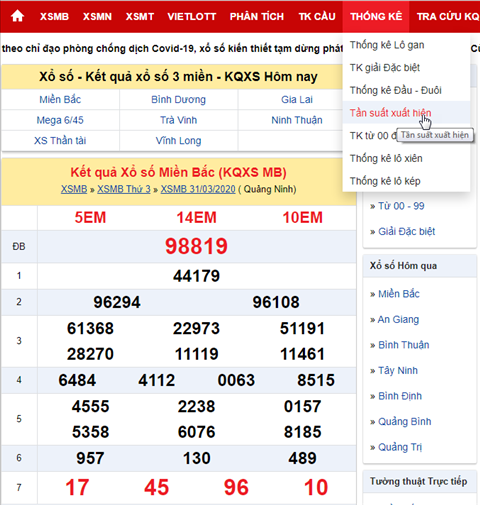This screenshot has height=505, width=480.
Task: Click fourth prize number 6484
Action: point(77,380)
